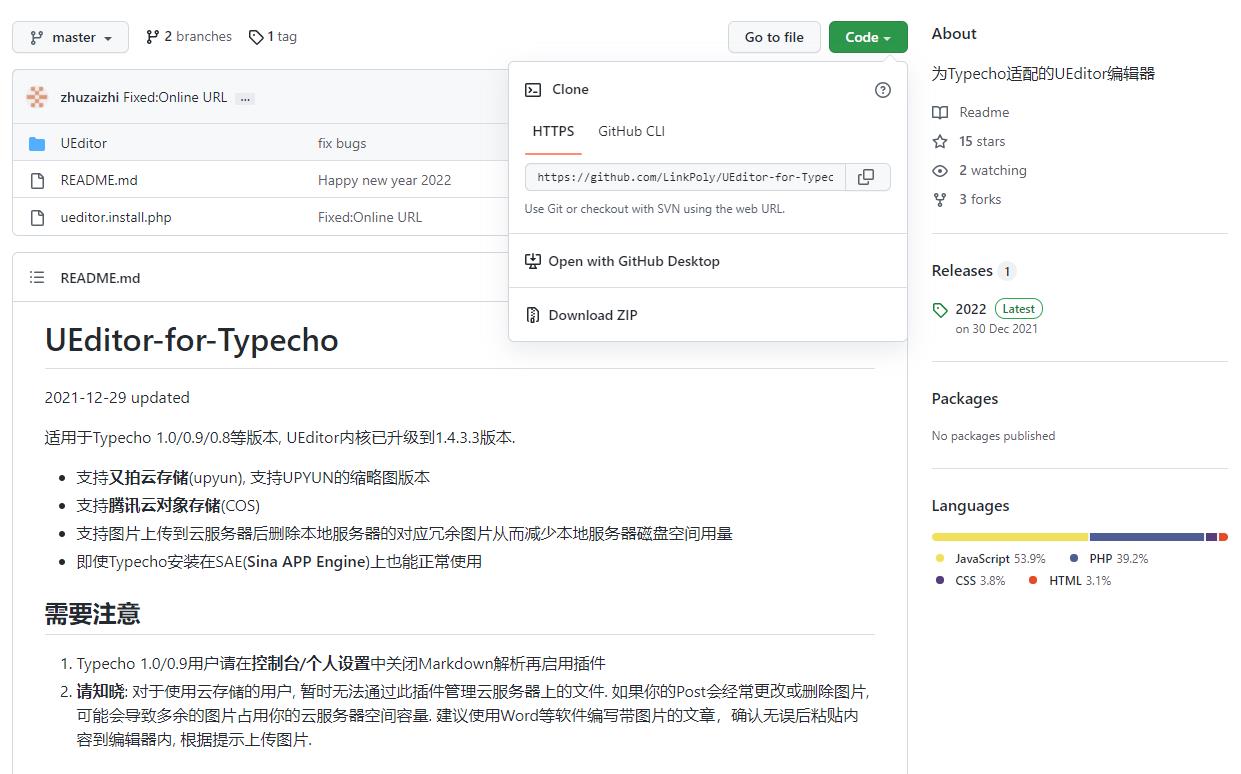Collapse the green Code dropdown button
1241x774 pixels.
pyautogui.click(x=867, y=37)
